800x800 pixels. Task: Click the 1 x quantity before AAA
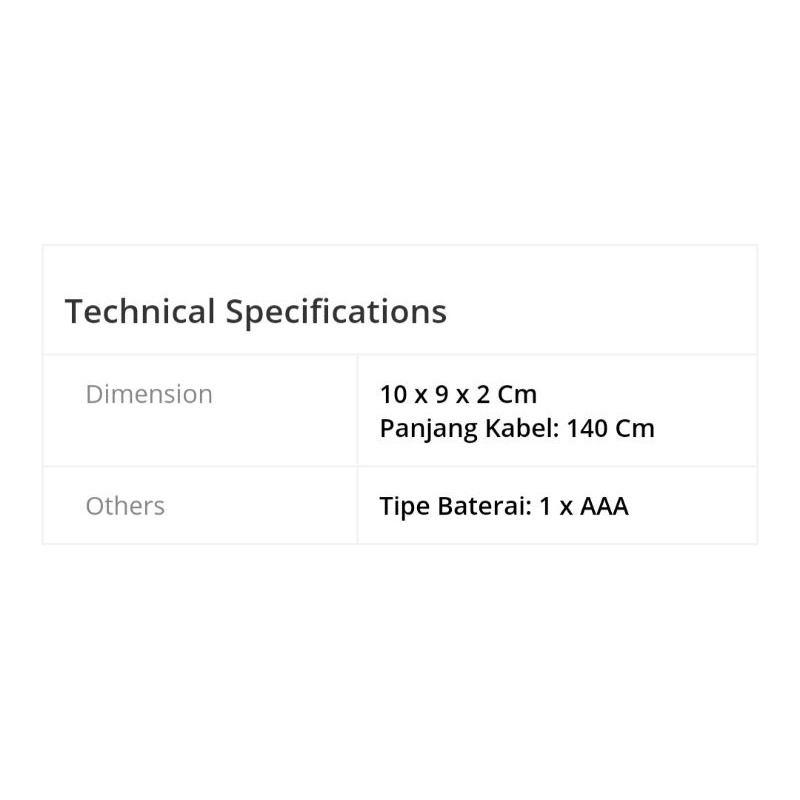point(556,506)
